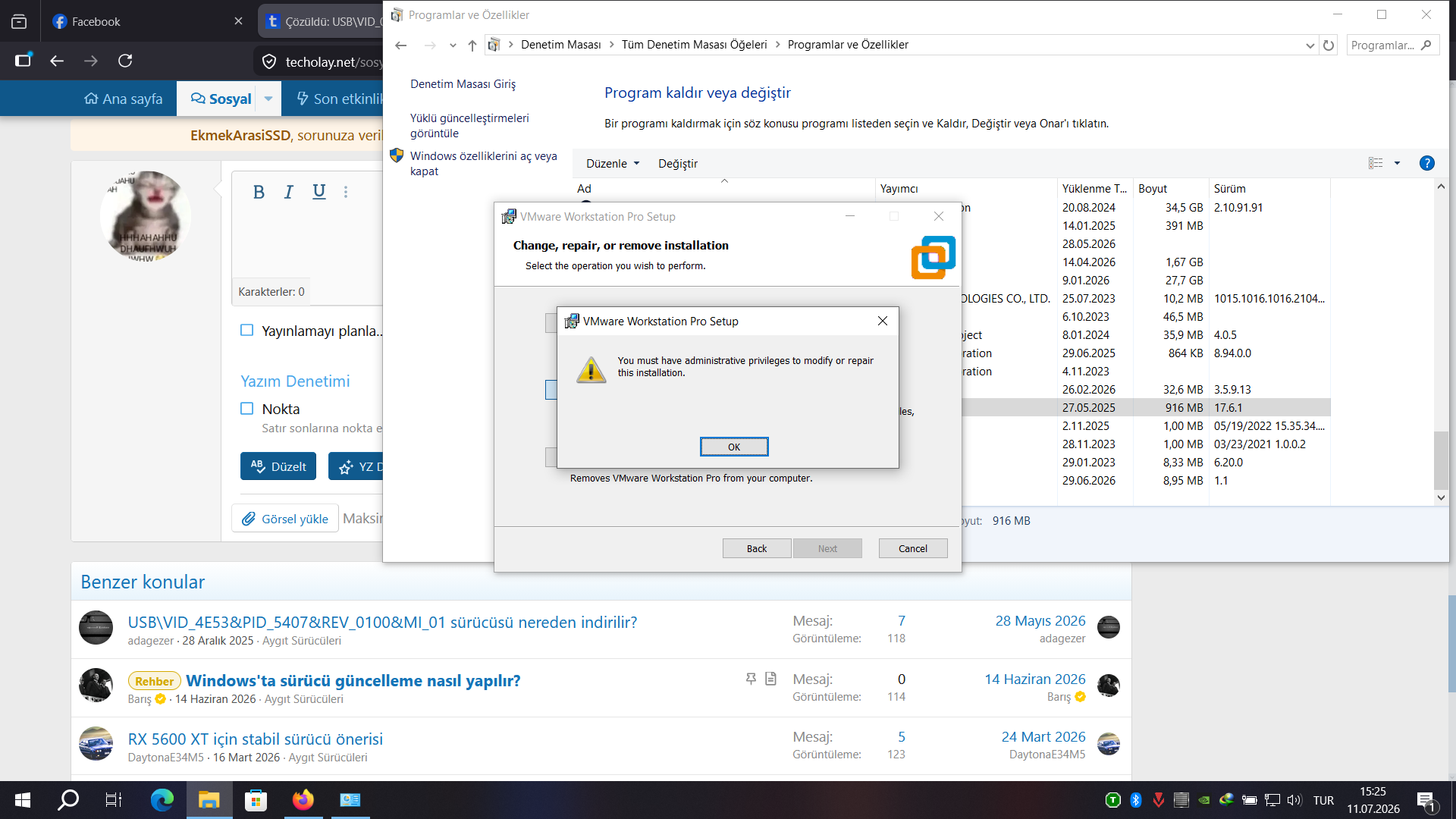The width and height of the screenshot is (1456, 819).
Task: Click Back in the VMware Setup wizard
Action: pyautogui.click(x=756, y=548)
